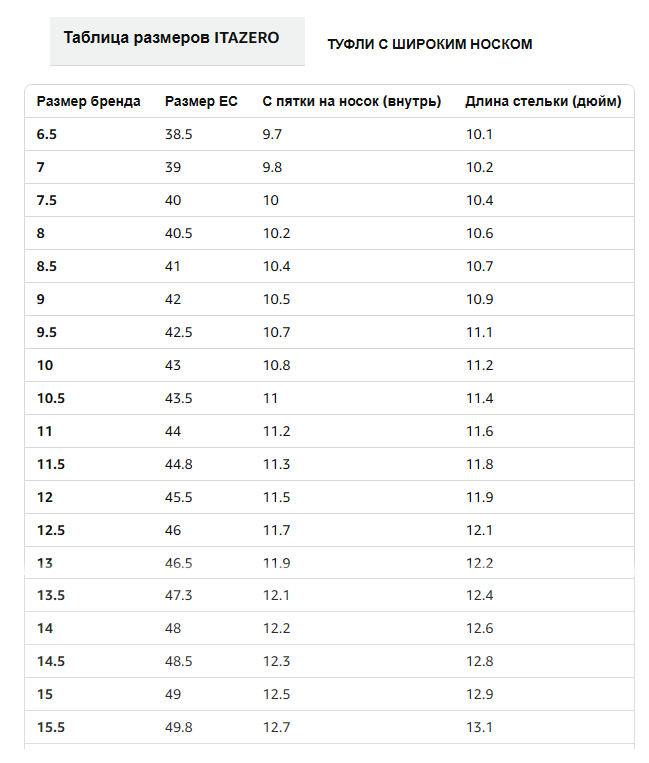Click the EU size 49.8 cell
The image size is (649, 763).
pyautogui.click(x=179, y=727)
